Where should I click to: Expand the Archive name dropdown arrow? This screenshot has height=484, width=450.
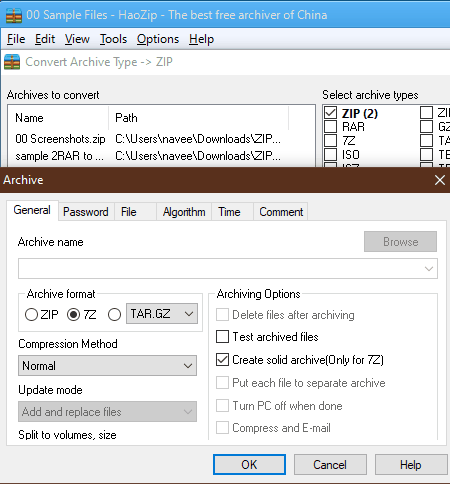pyautogui.click(x=429, y=269)
